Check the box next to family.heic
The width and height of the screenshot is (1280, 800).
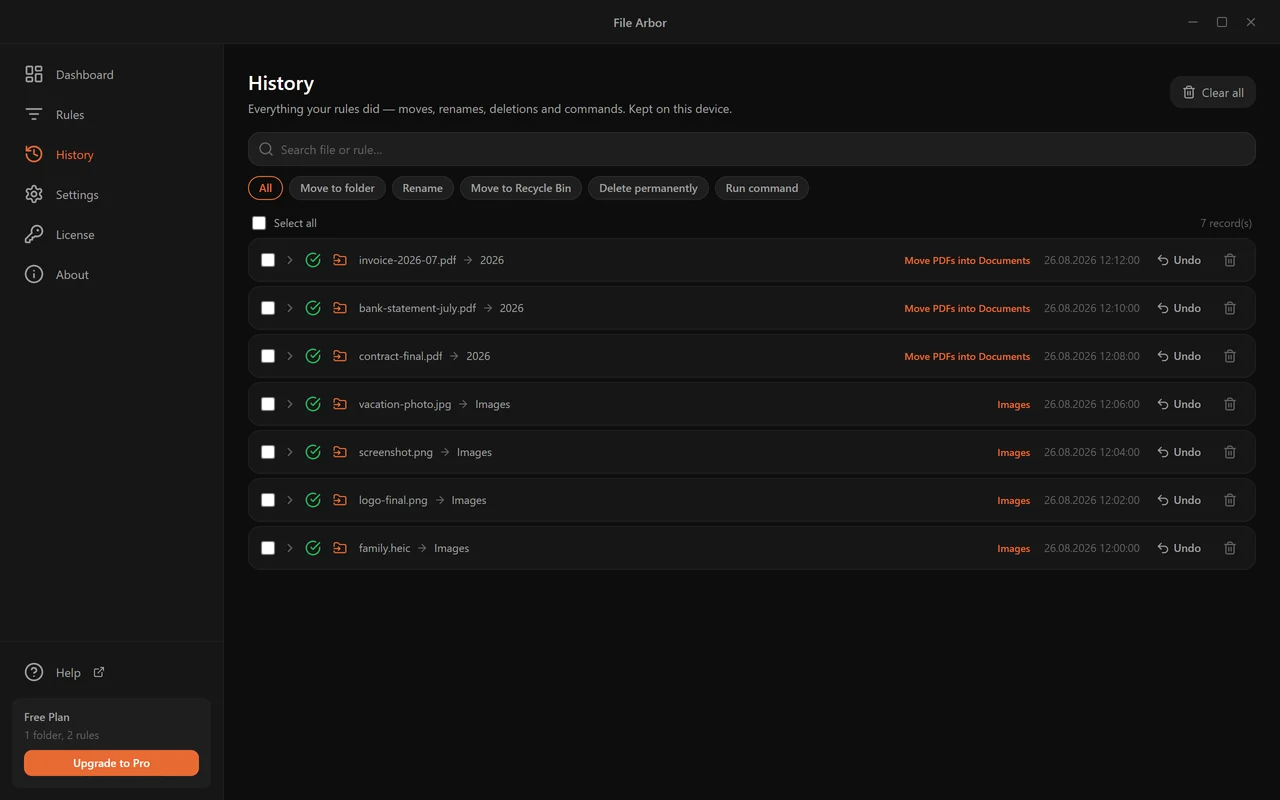click(268, 548)
